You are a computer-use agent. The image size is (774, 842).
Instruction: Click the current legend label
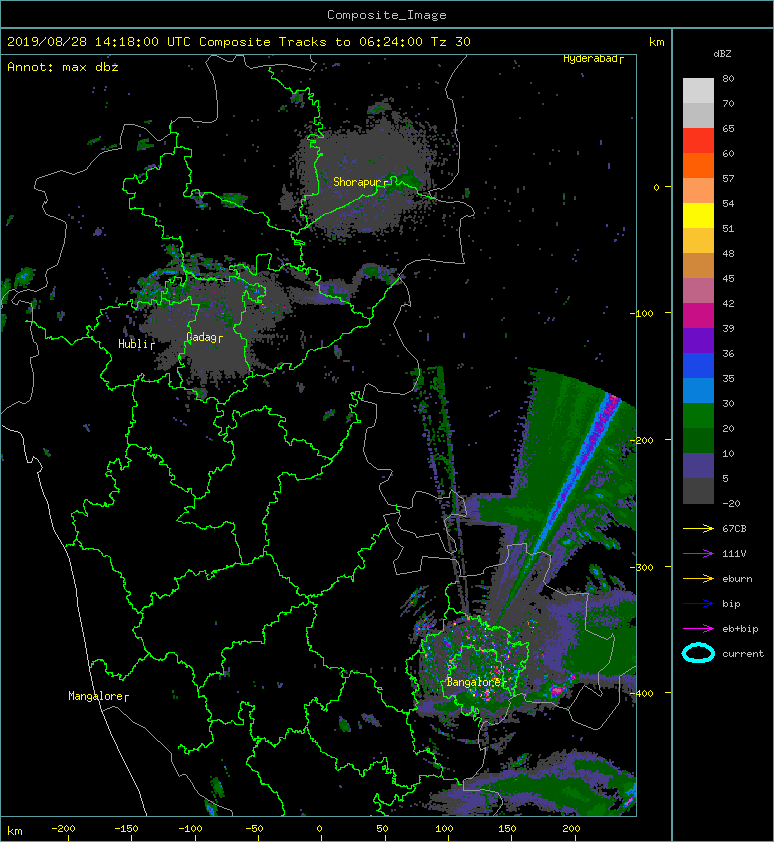(743, 654)
